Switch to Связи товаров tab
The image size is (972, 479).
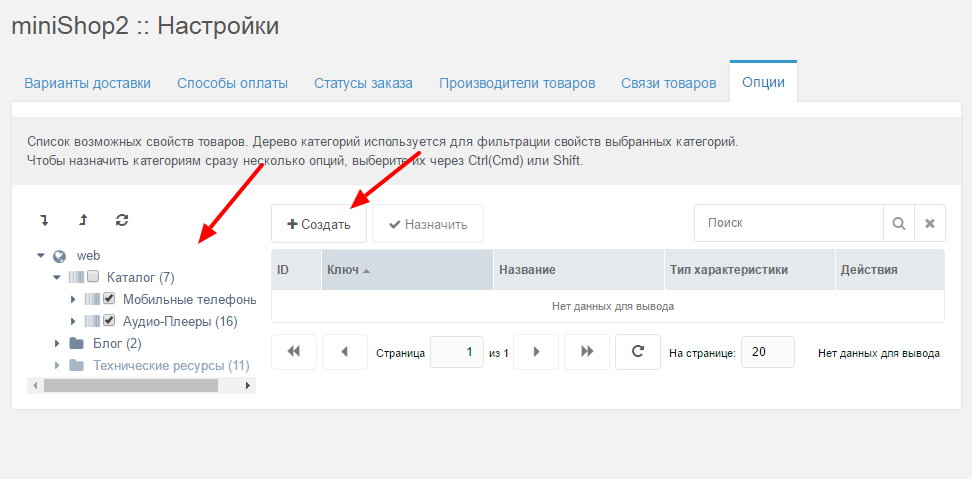tap(669, 83)
